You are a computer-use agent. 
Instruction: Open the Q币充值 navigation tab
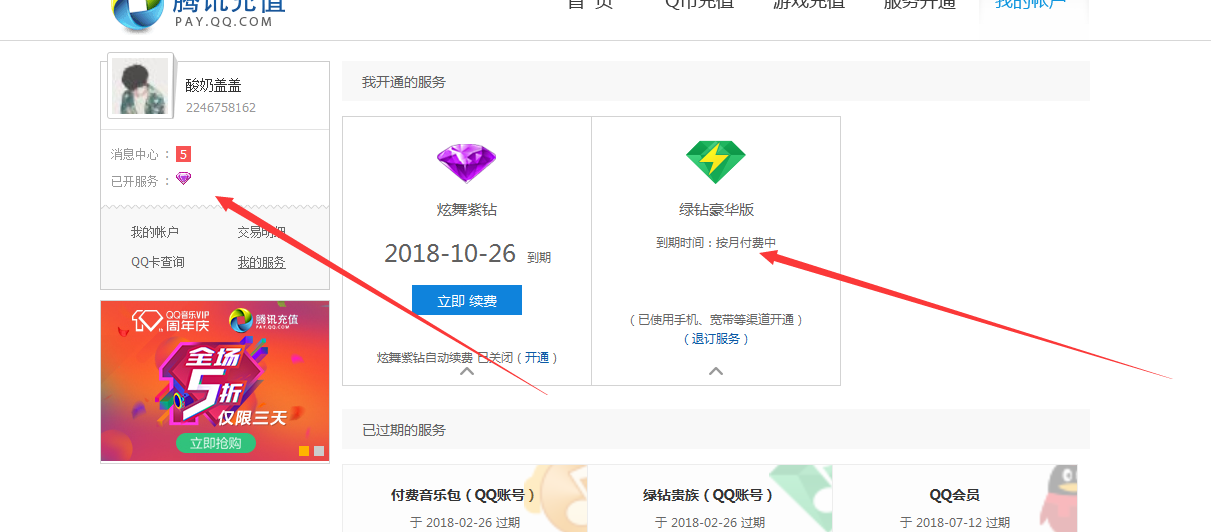(x=699, y=4)
